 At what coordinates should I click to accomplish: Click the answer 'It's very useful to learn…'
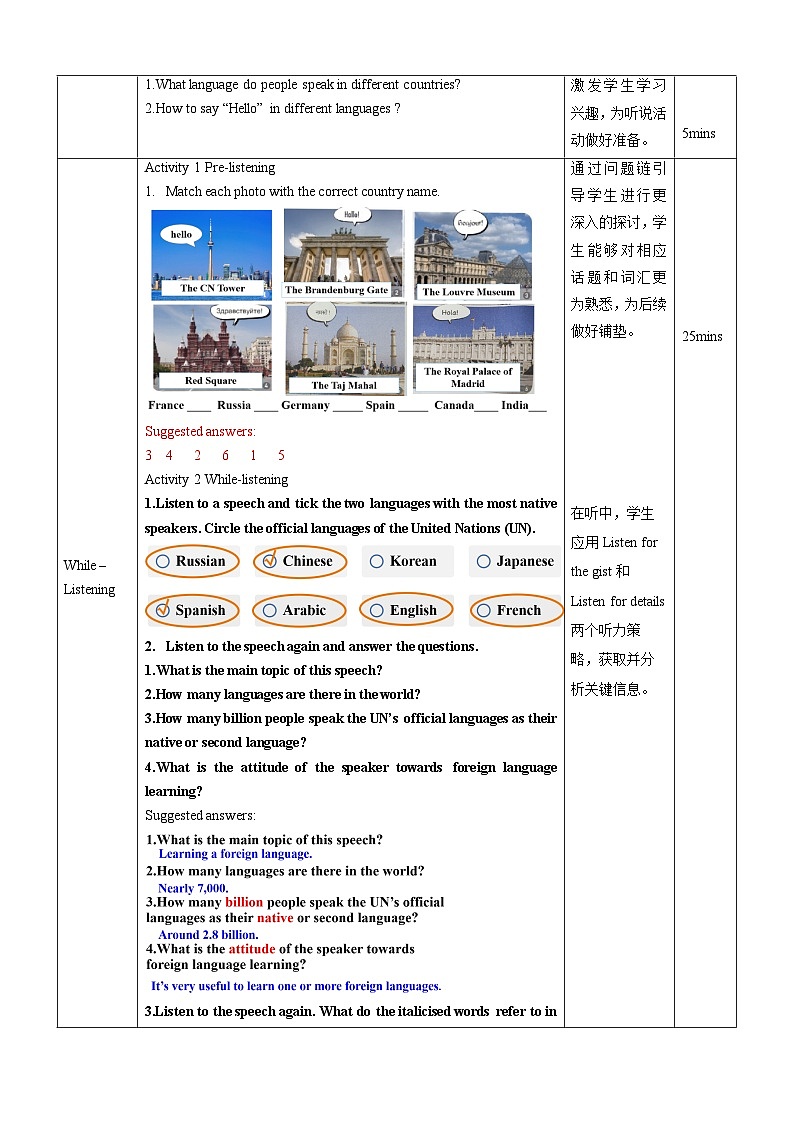(296, 986)
